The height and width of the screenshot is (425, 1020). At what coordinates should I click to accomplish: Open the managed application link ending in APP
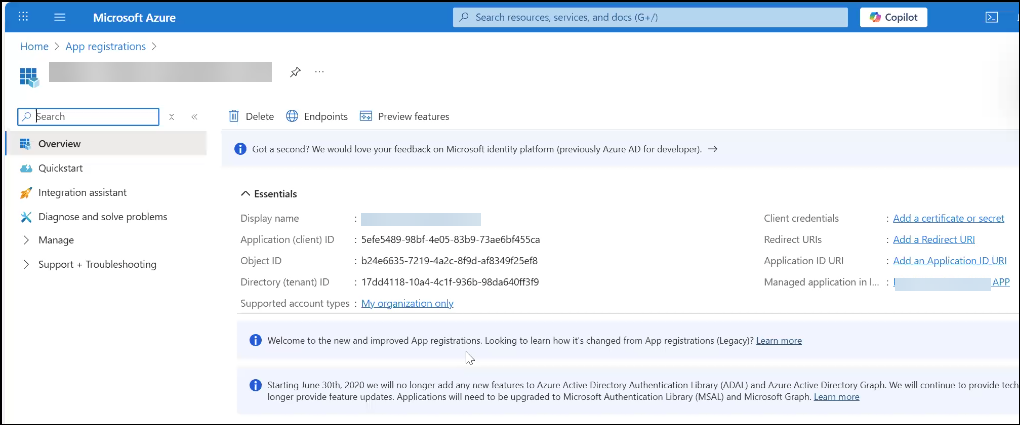(x=952, y=282)
